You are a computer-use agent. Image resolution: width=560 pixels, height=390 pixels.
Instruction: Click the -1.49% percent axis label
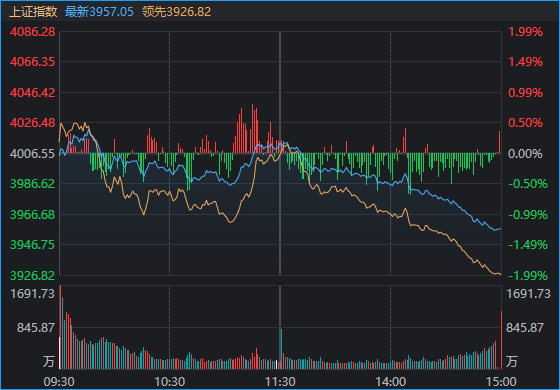[x=528, y=245]
